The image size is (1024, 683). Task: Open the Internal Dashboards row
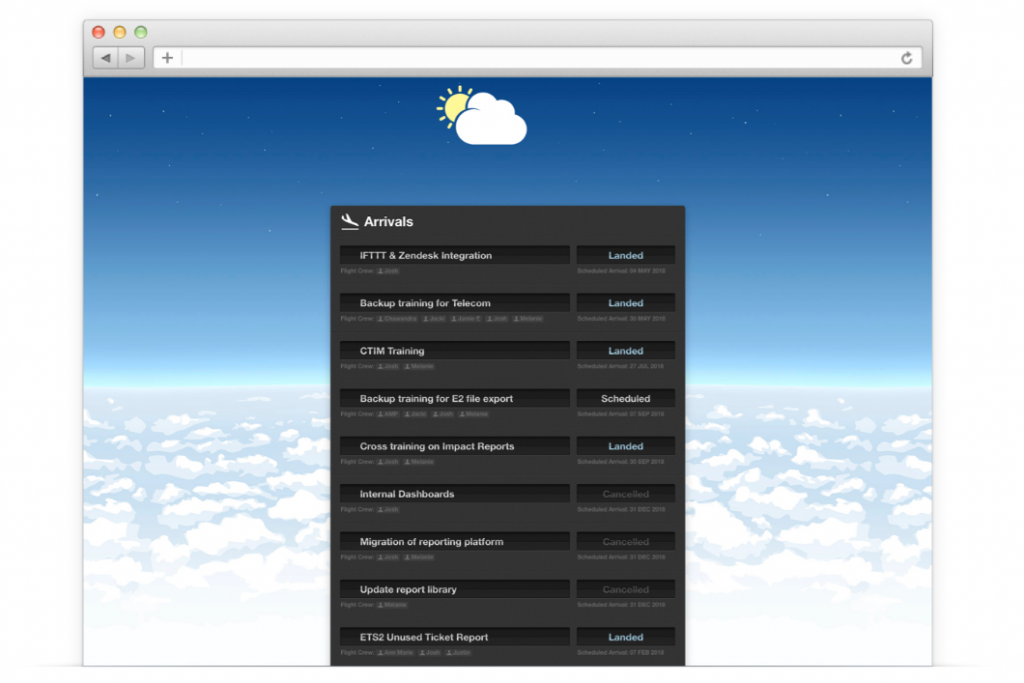click(455, 494)
